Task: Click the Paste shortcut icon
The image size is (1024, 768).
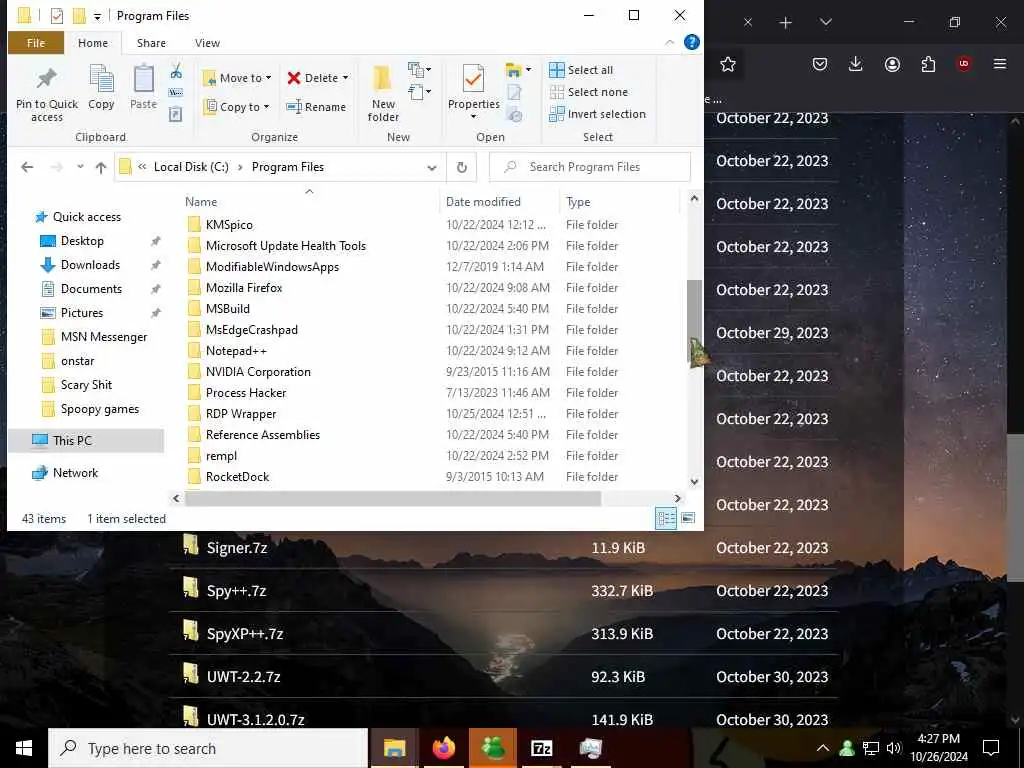Action: [176, 114]
